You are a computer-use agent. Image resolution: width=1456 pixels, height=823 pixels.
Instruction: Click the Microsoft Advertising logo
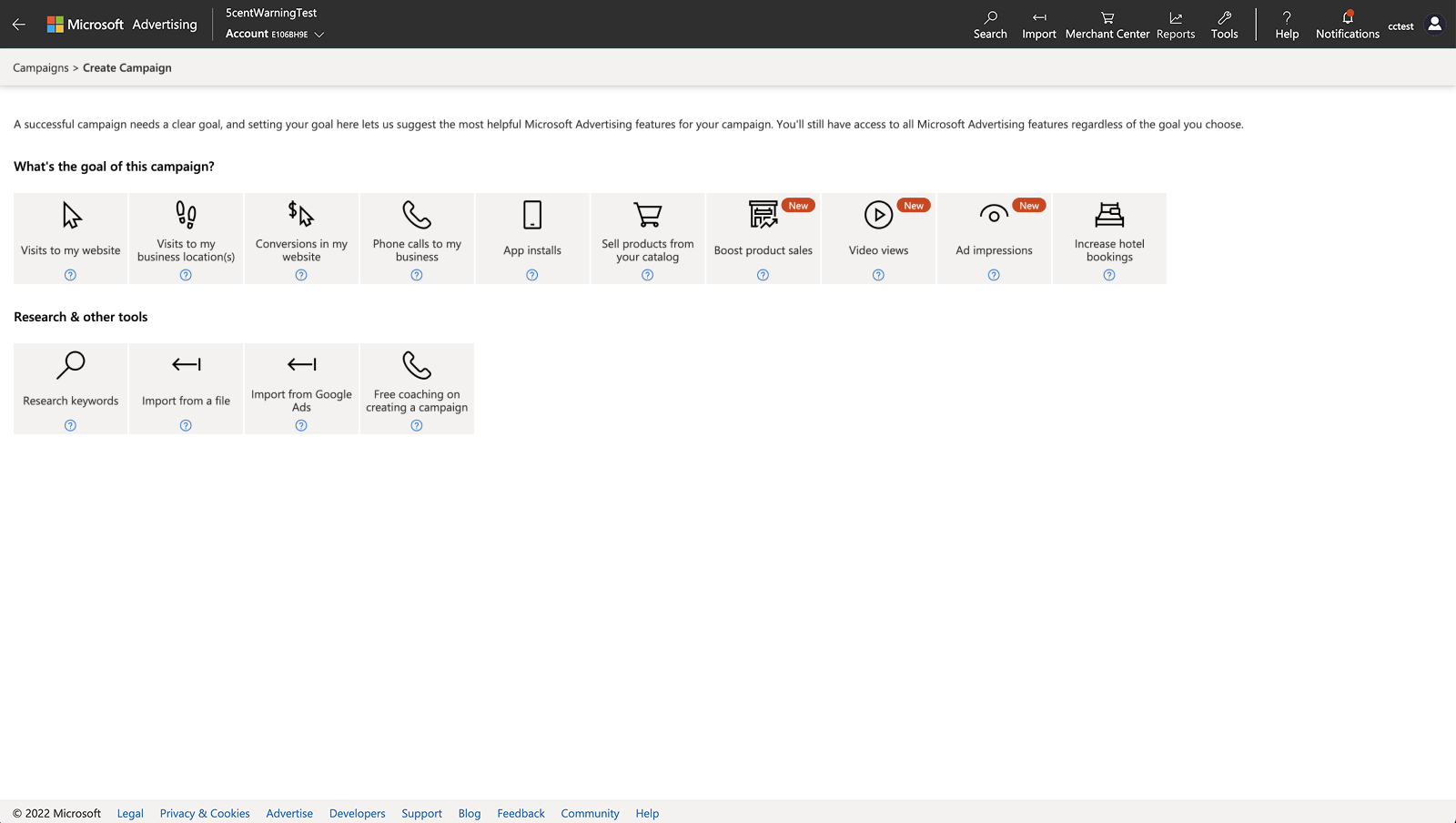pyautogui.click(x=122, y=25)
